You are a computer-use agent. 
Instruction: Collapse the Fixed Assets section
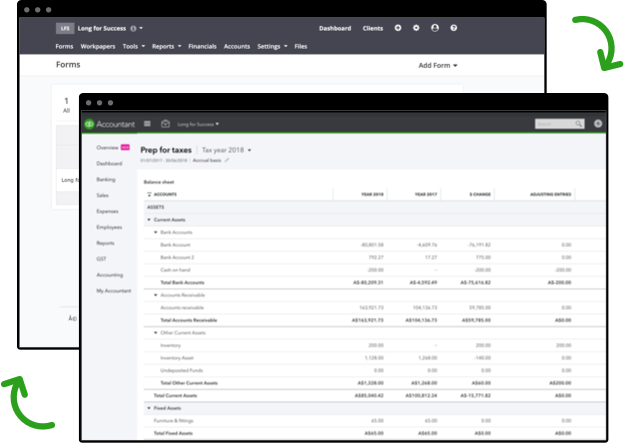[x=150, y=408]
